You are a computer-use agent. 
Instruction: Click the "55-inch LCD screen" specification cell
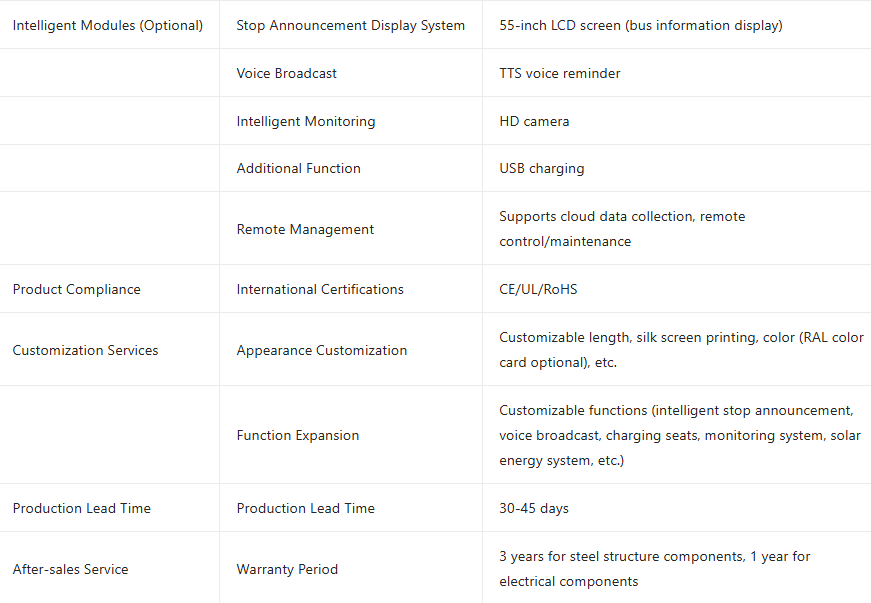[x=641, y=25]
